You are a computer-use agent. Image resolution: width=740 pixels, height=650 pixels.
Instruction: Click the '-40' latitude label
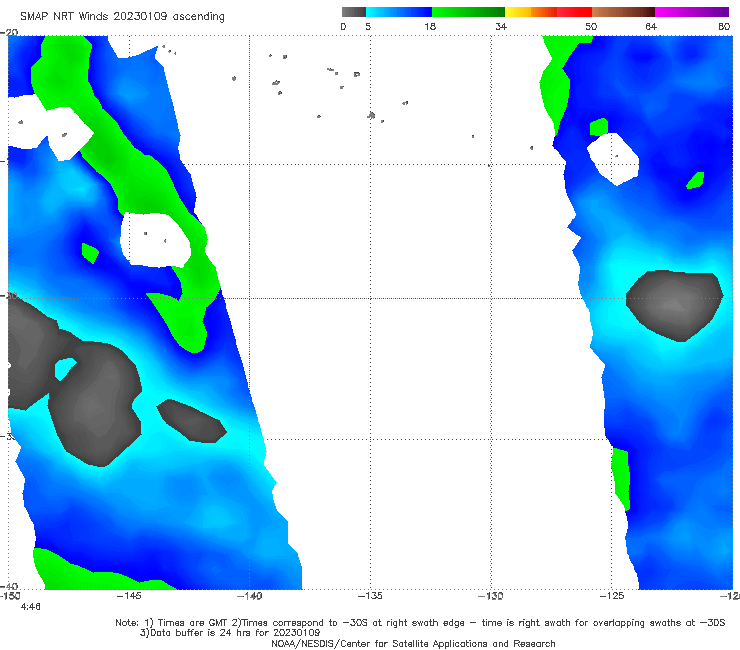[9, 586]
